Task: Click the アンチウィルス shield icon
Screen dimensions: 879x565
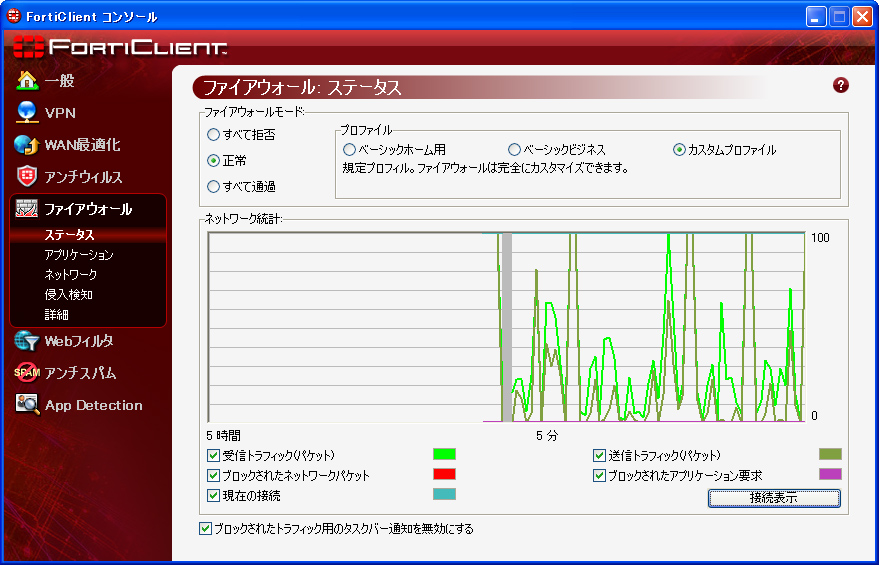Action: [x=27, y=177]
